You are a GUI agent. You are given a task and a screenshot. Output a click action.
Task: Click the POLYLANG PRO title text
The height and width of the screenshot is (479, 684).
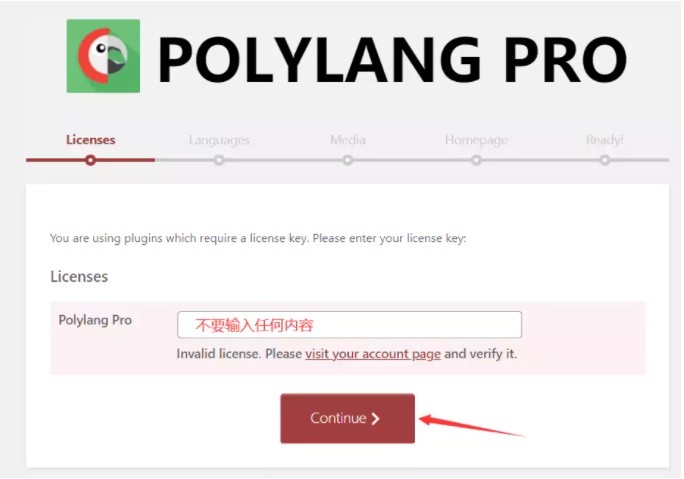pos(392,59)
